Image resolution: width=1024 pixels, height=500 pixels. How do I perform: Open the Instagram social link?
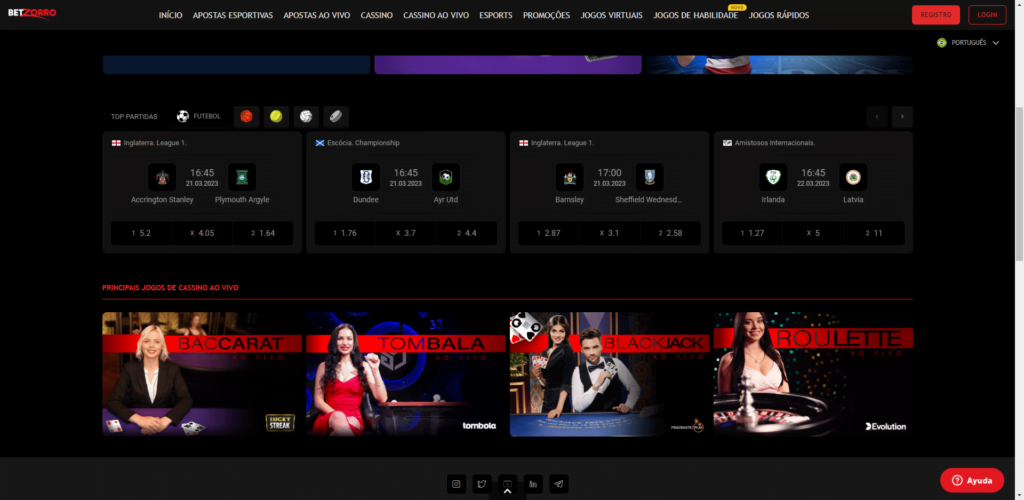tap(457, 484)
